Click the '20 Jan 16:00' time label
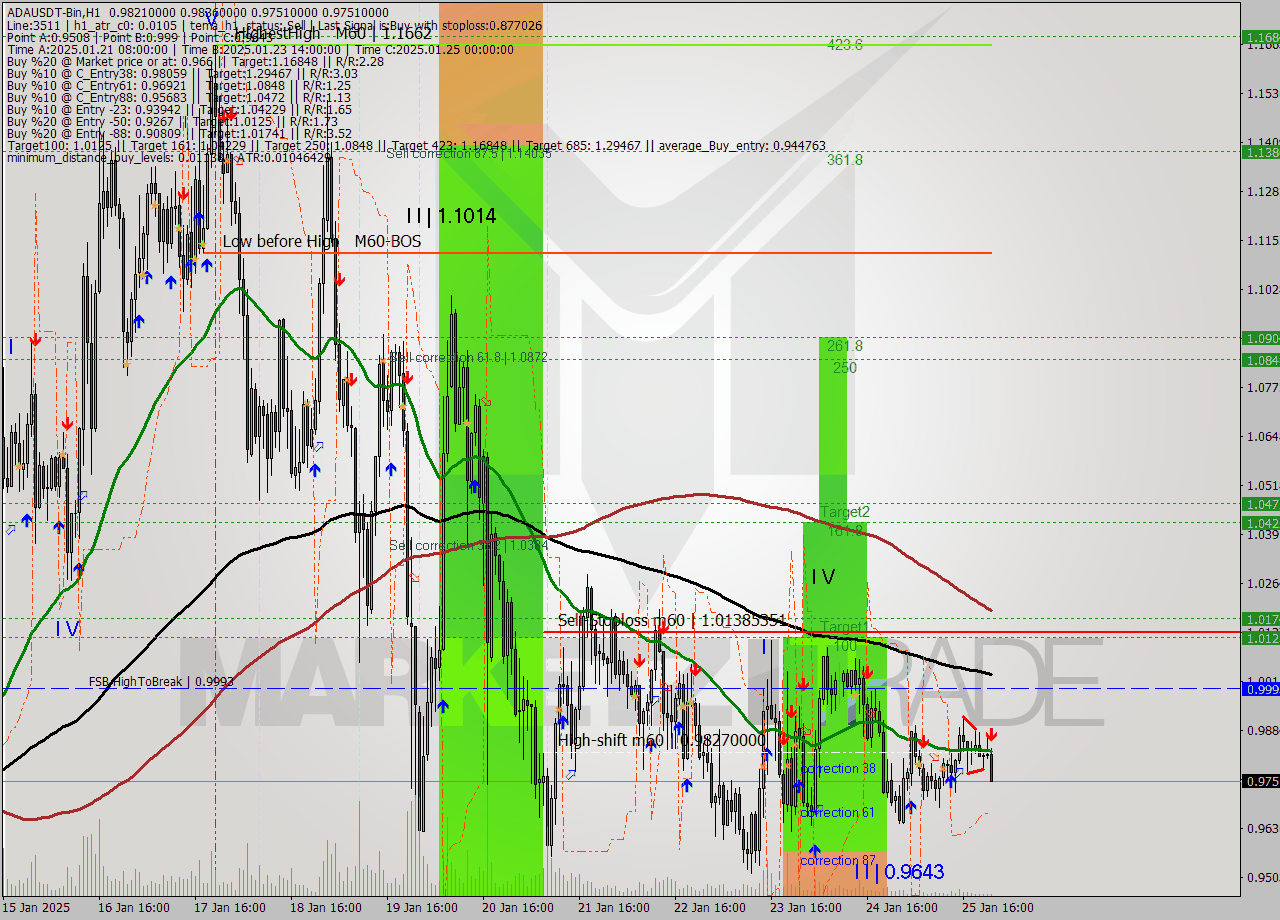 pos(518,908)
